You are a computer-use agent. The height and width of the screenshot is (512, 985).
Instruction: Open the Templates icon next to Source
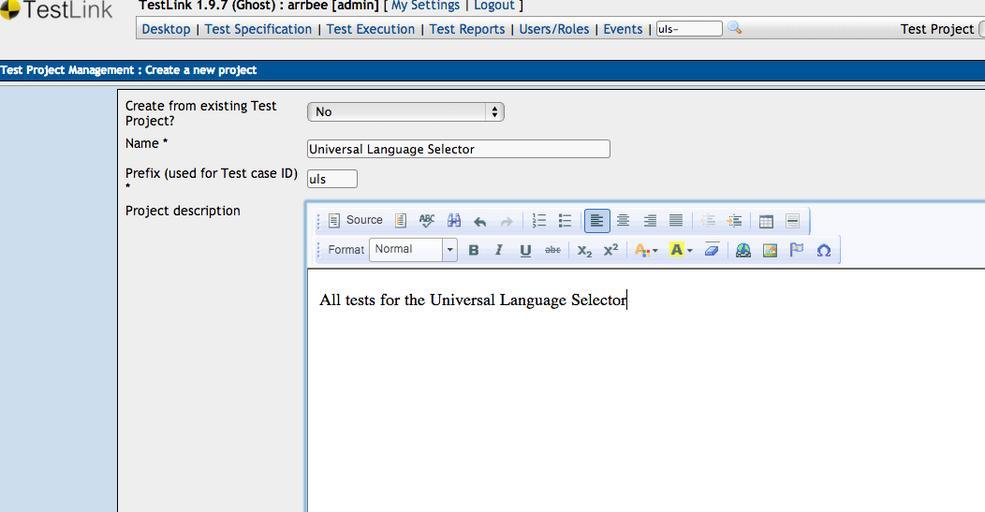pyautogui.click(x=401, y=221)
